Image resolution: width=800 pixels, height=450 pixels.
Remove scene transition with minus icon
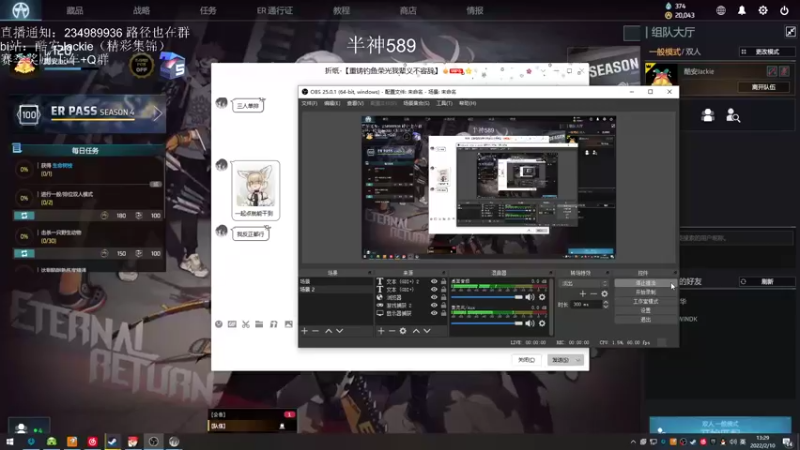point(593,293)
